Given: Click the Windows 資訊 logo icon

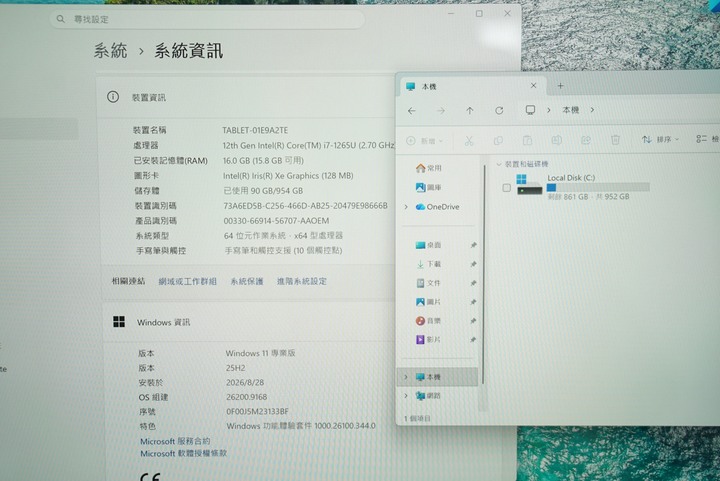Looking at the screenshot, I should click(119, 322).
